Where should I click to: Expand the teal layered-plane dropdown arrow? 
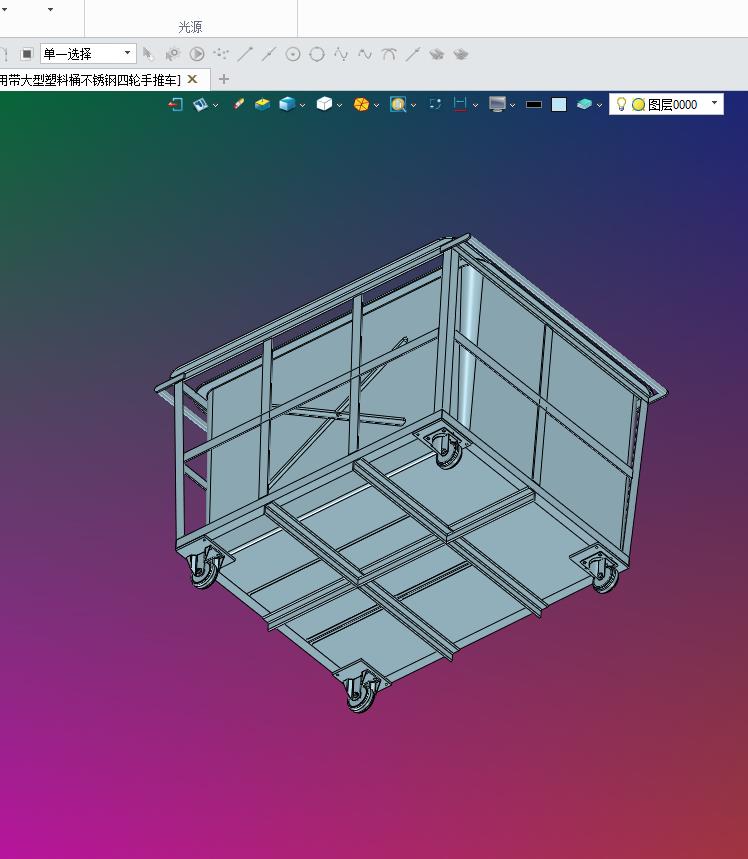click(x=599, y=105)
